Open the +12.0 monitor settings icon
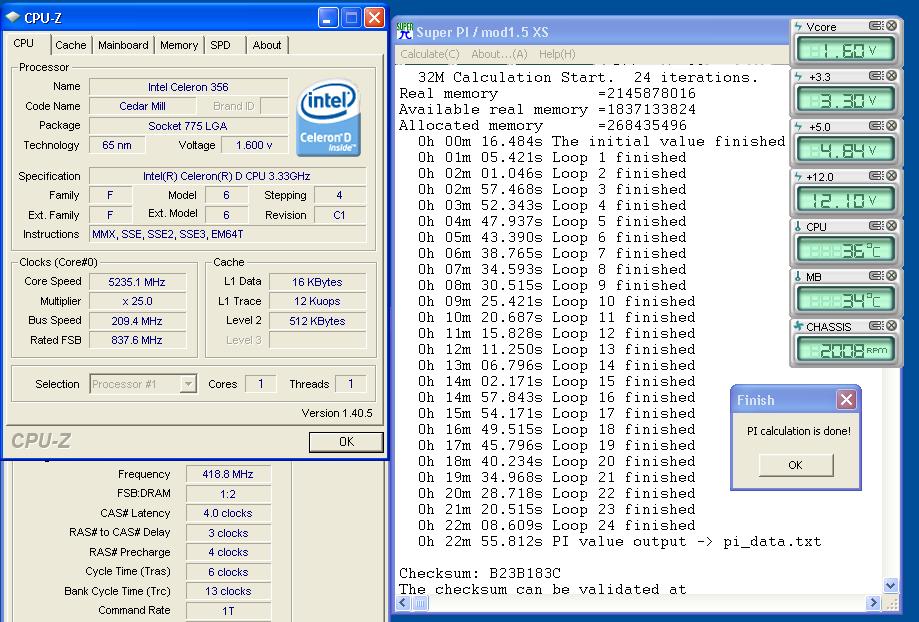 876,175
